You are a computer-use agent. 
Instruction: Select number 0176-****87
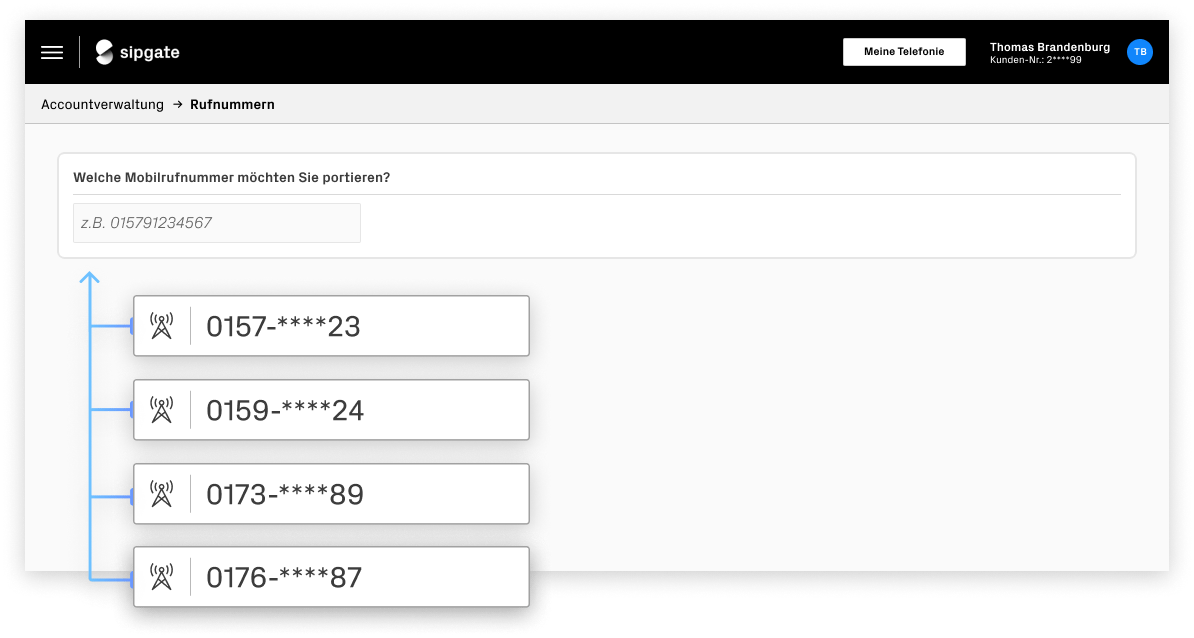click(x=331, y=577)
